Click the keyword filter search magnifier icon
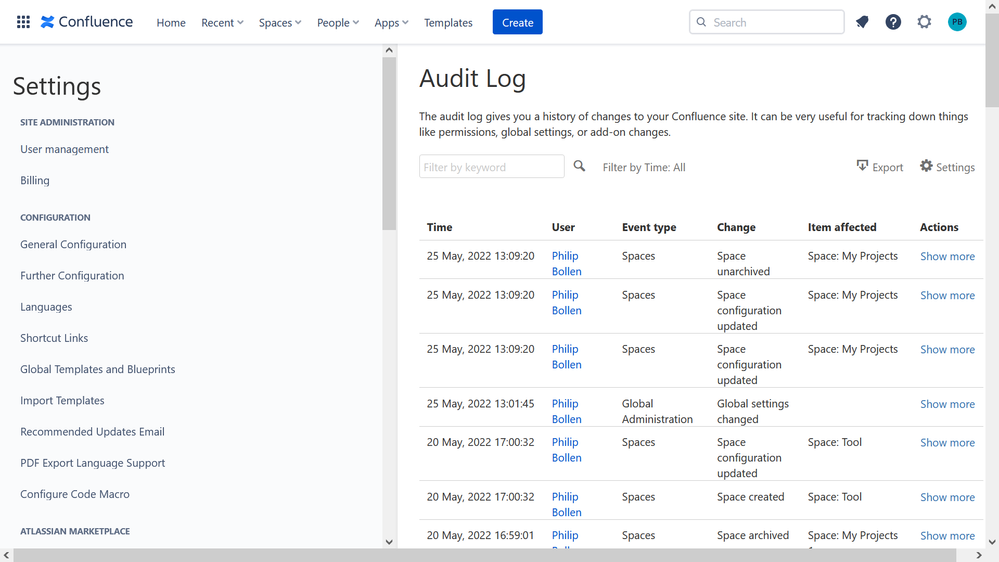 point(579,166)
